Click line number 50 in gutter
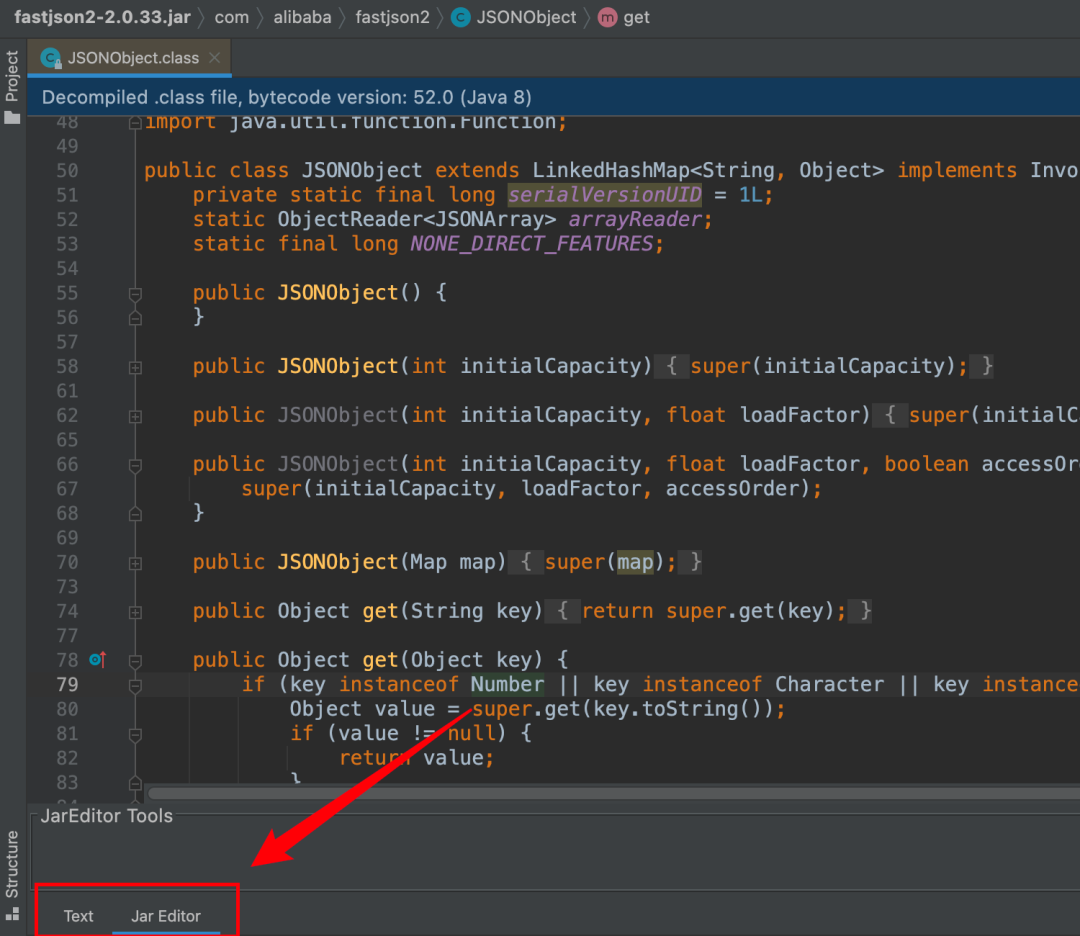The width and height of the screenshot is (1080, 936). (x=67, y=171)
